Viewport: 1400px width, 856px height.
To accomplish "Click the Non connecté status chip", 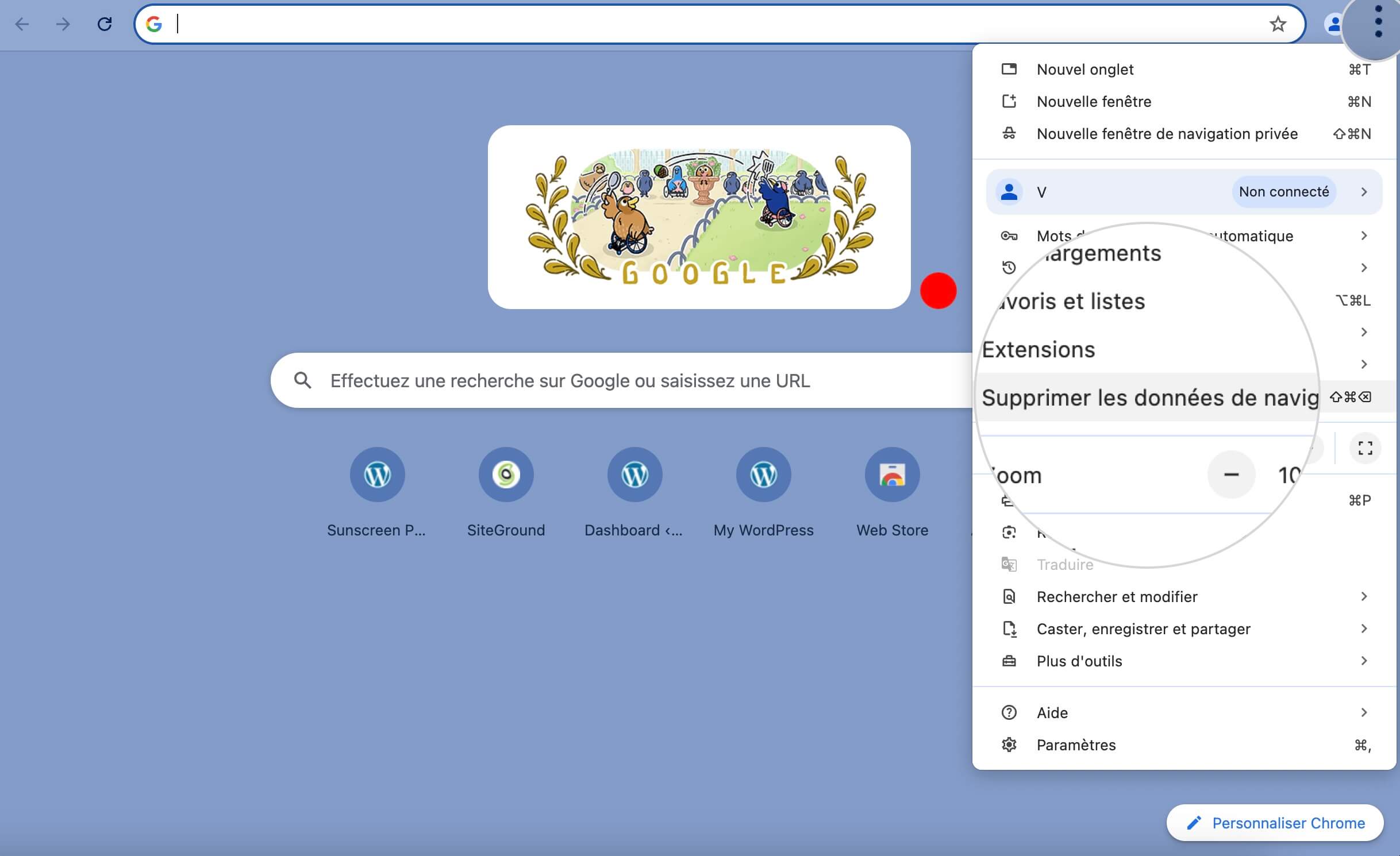I will 1284,192.
